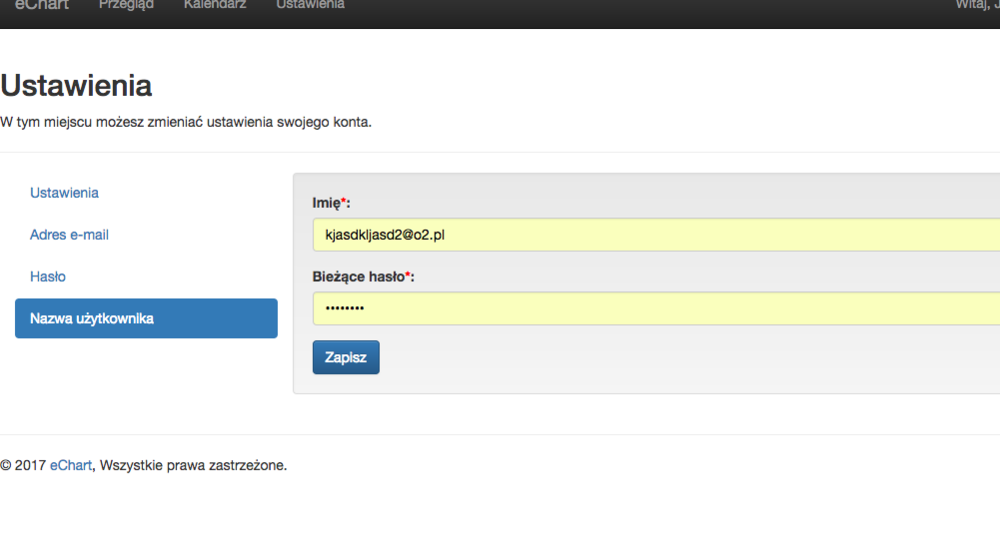The height and width of the screenshot is (557, 1000).
Task: Click the red asterisk next to Imię
Action: (343, 201)
